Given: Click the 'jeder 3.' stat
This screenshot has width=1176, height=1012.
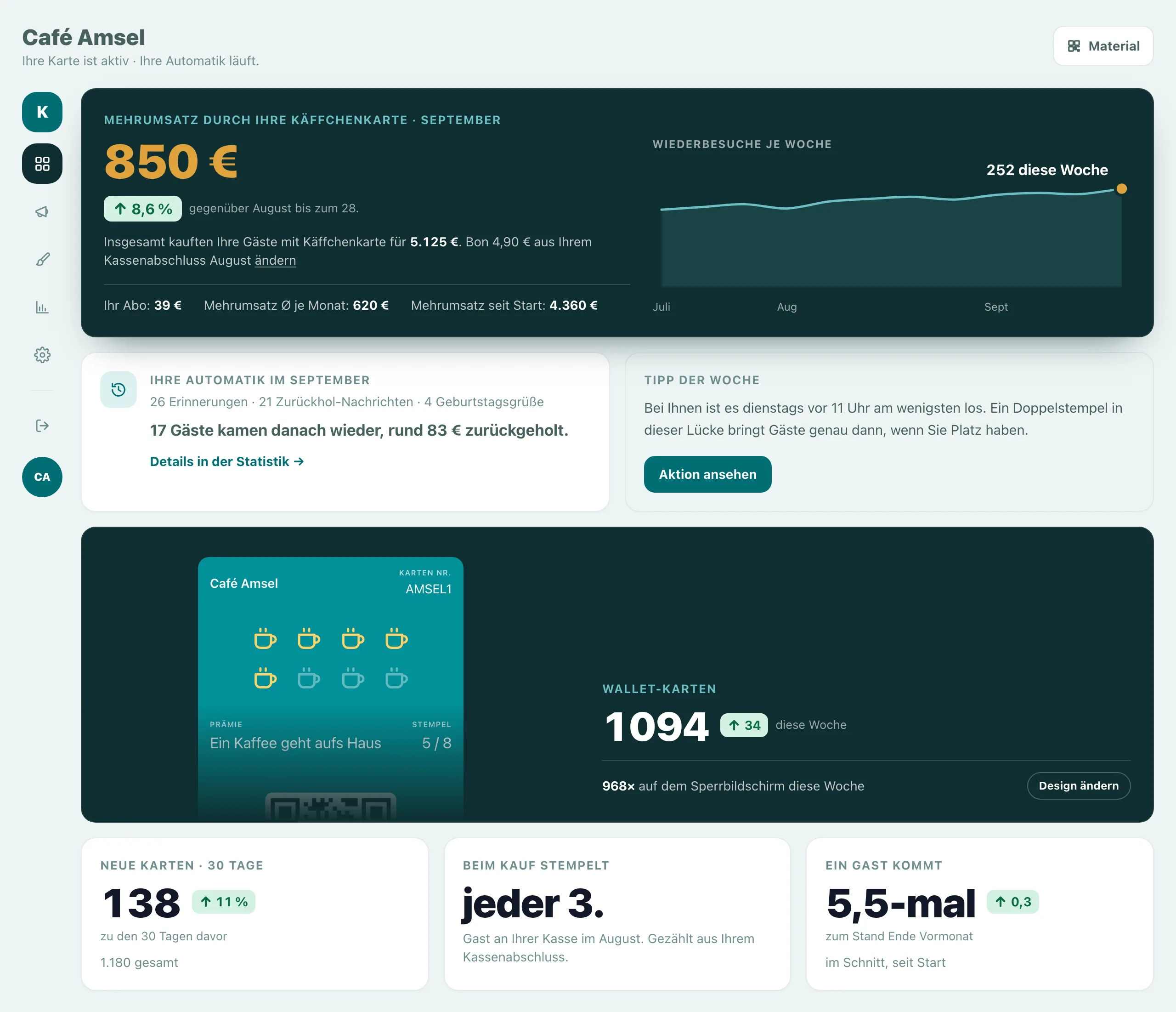Looking at the screenshot, I should point(533,904).
